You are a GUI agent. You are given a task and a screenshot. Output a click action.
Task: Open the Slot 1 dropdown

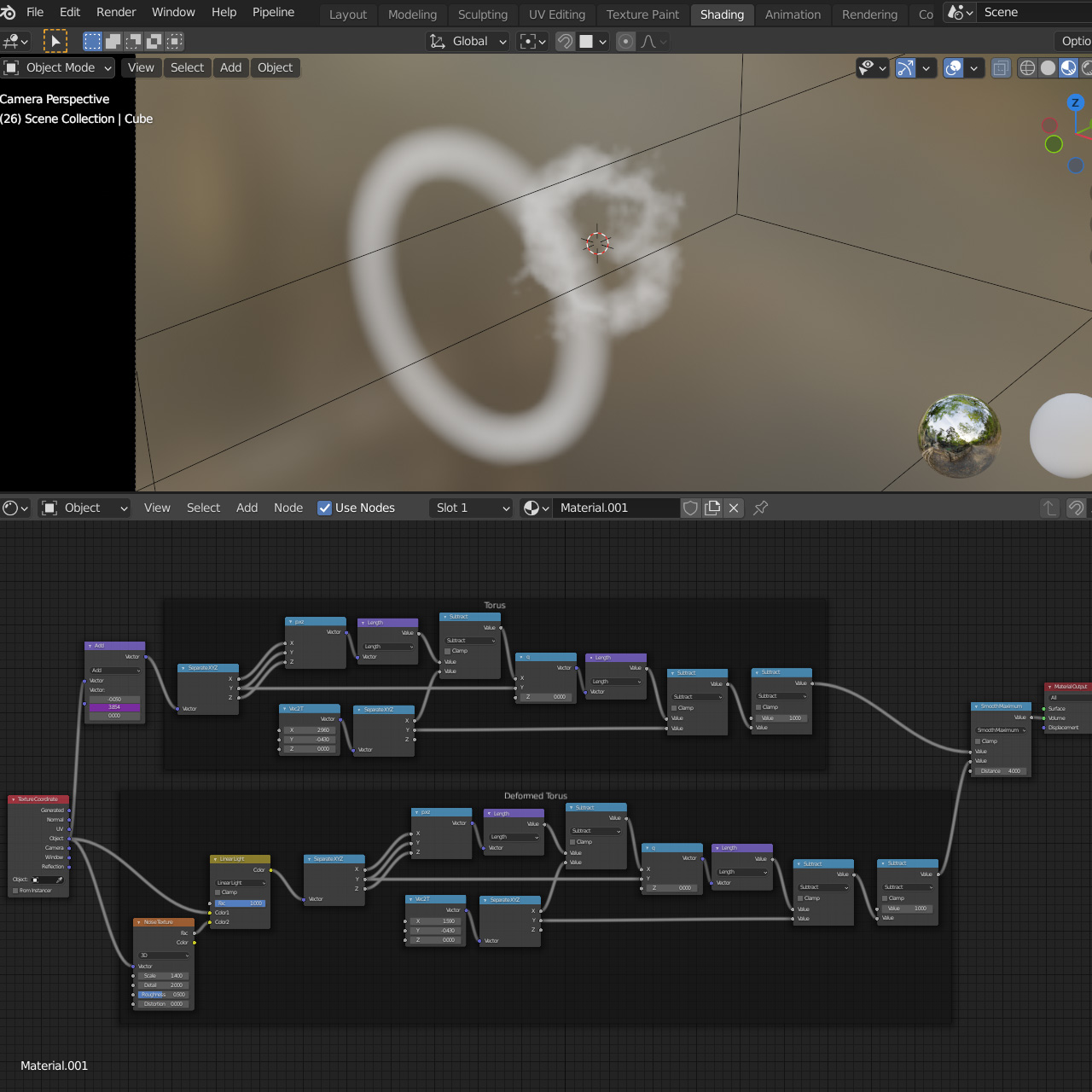click(470, 508)
